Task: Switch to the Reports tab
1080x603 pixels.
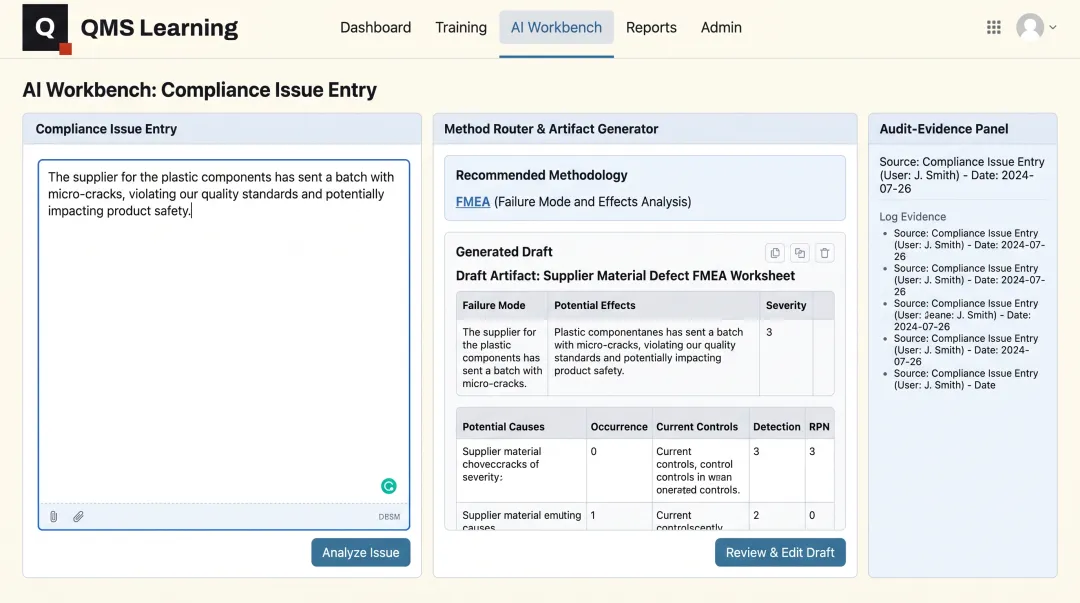Action: [651, 28]
